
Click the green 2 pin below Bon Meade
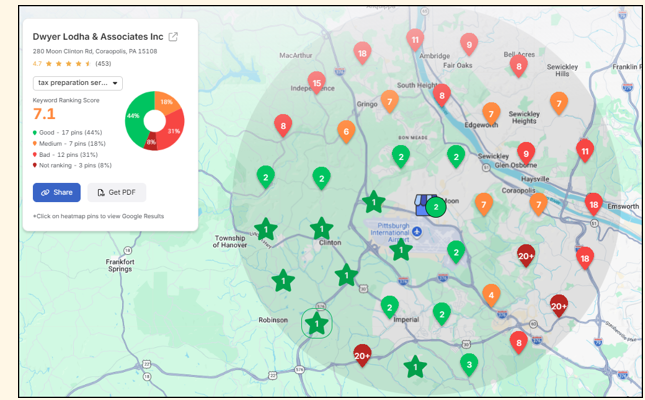401,157
